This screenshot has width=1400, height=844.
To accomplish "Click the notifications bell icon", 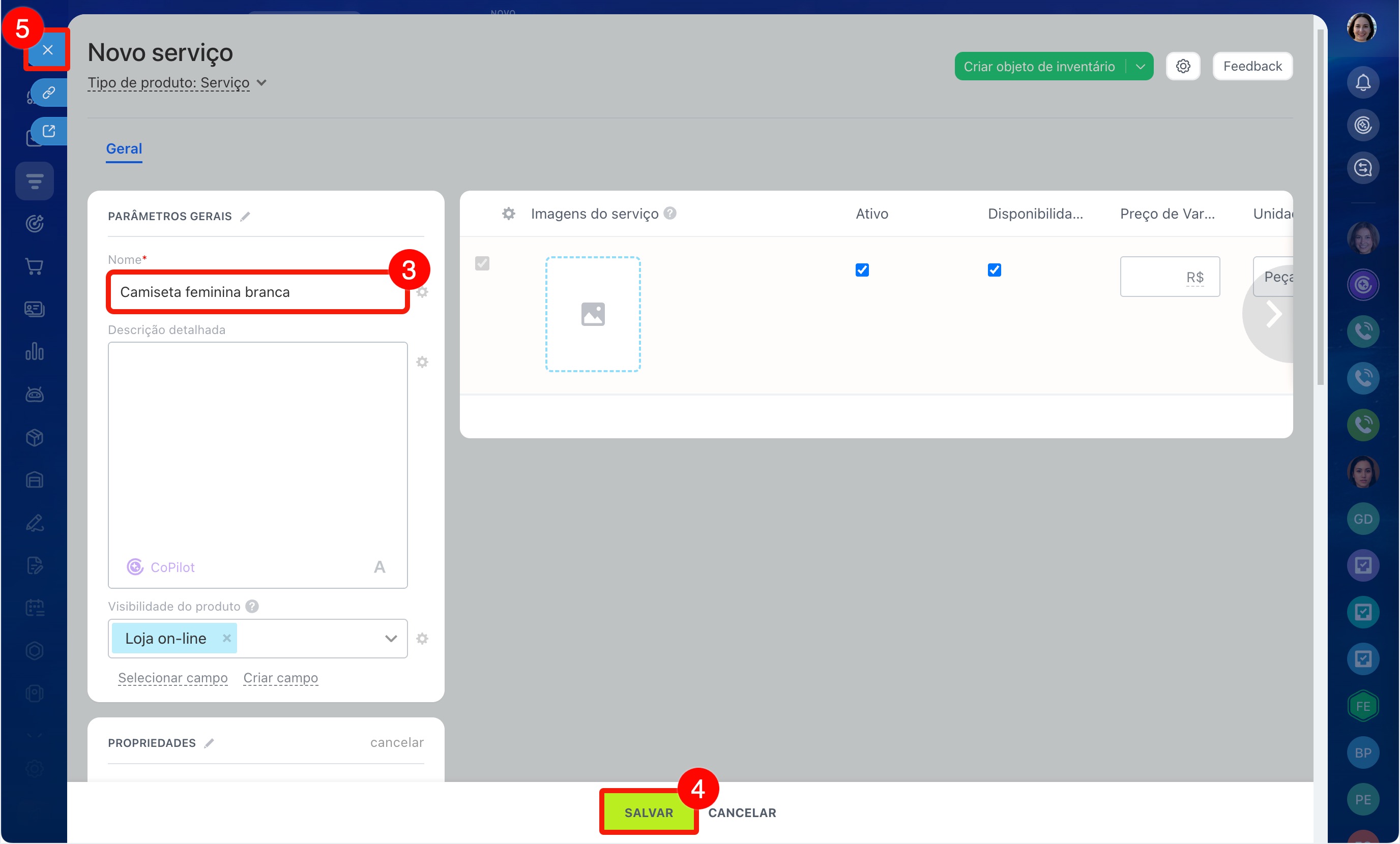I will pyautogui.click(x=1362, y=83).
